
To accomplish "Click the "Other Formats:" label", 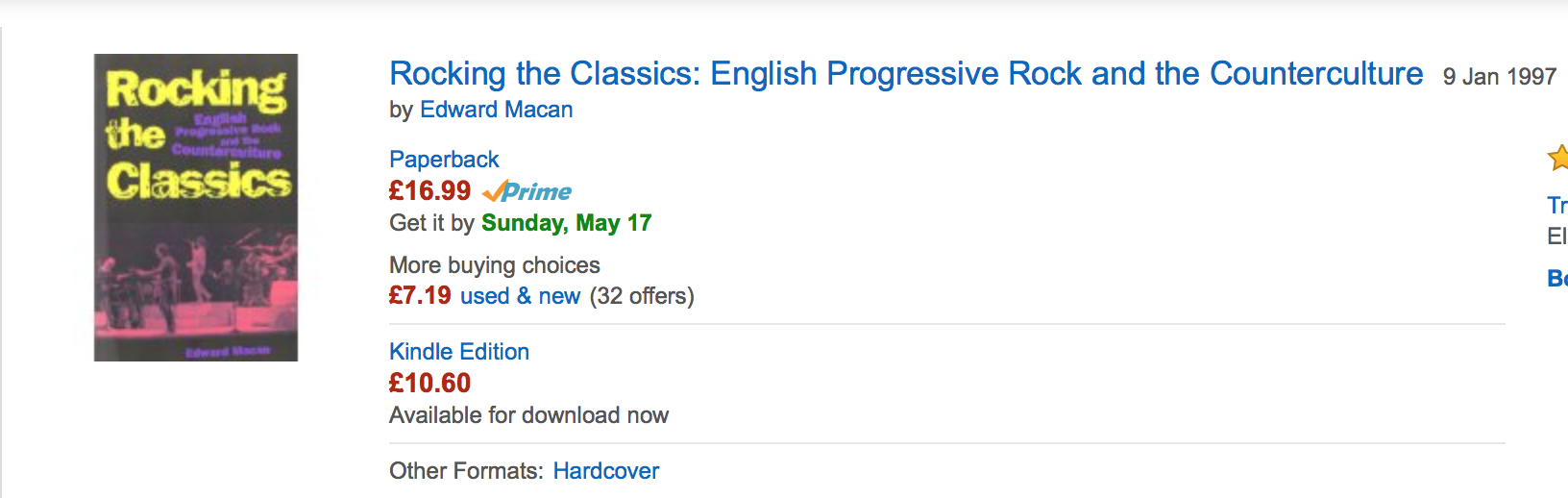I will pyautogui.click(x=466, y=471).
